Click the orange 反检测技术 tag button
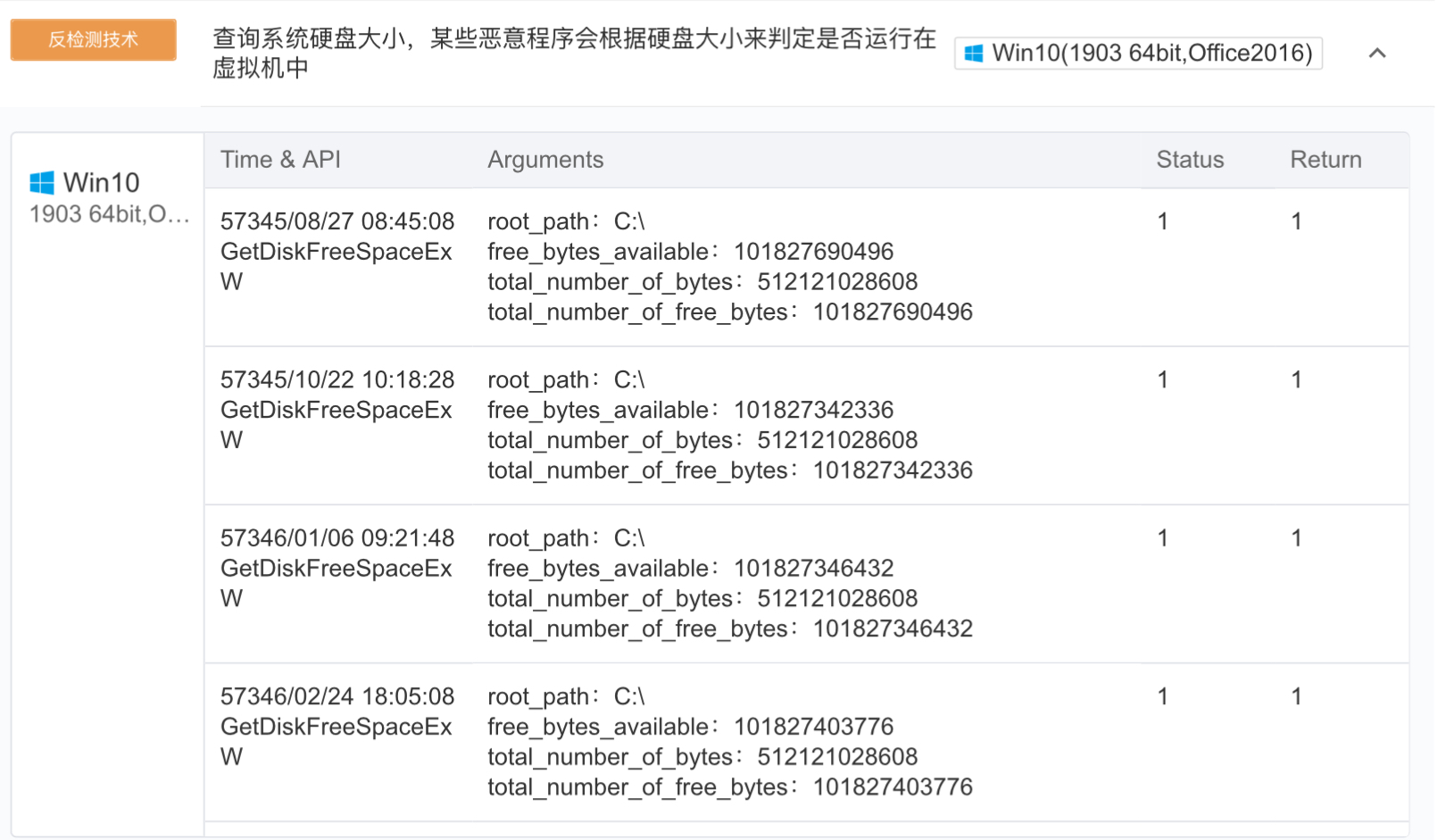 point(93,40)
